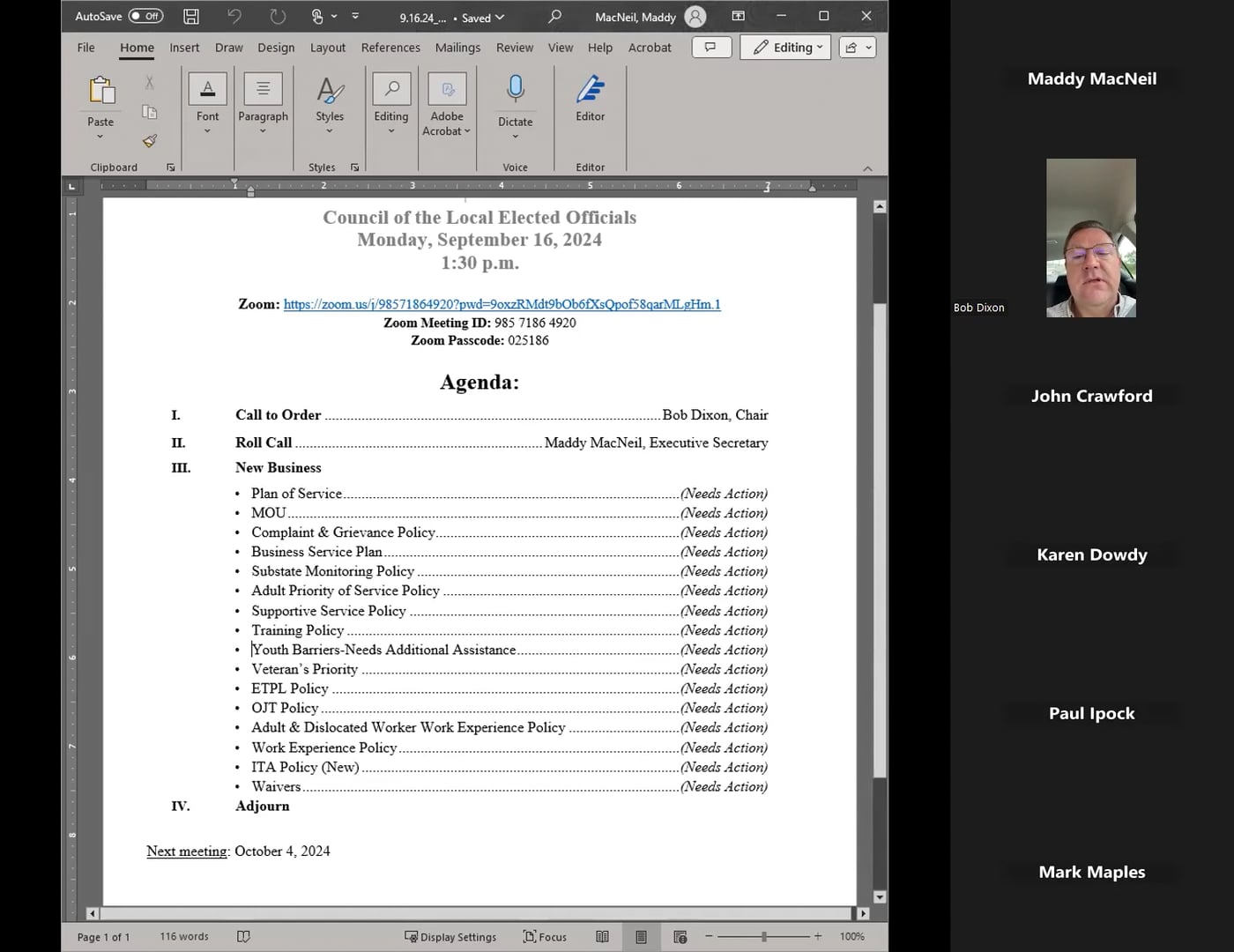Open the Paste options dropdown arrow
The height and width of the screenshot is (952, 1234).
point(100,137)
